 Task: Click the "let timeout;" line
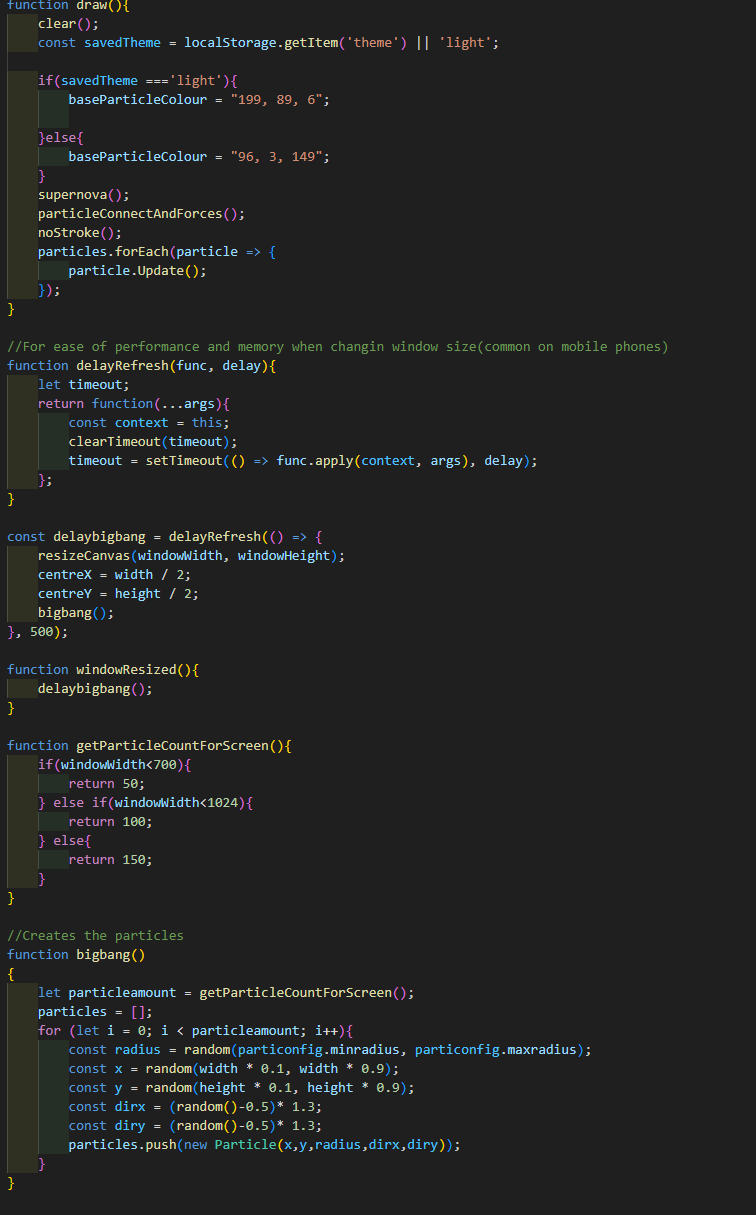pyautogui.click(x=84, y=385)
